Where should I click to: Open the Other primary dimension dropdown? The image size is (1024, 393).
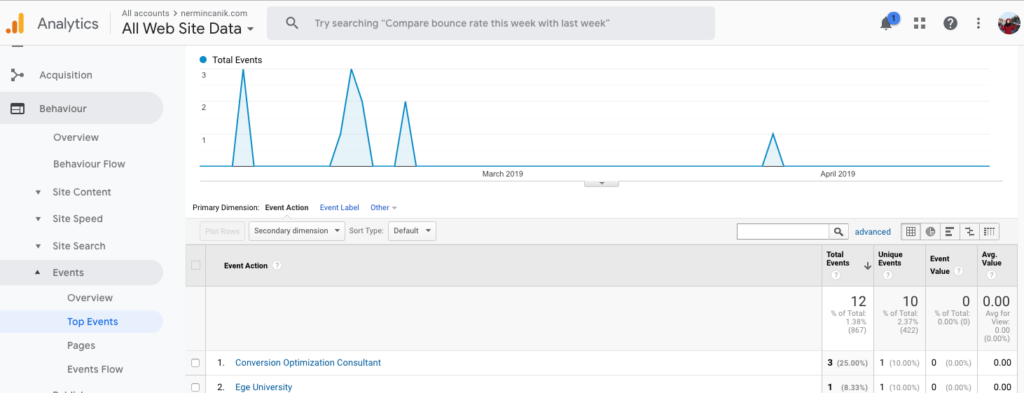tap(383, 208)
